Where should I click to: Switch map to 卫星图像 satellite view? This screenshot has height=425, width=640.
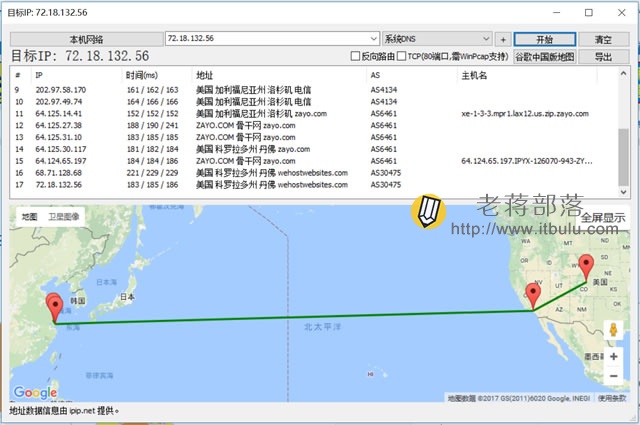coord(64,216)
